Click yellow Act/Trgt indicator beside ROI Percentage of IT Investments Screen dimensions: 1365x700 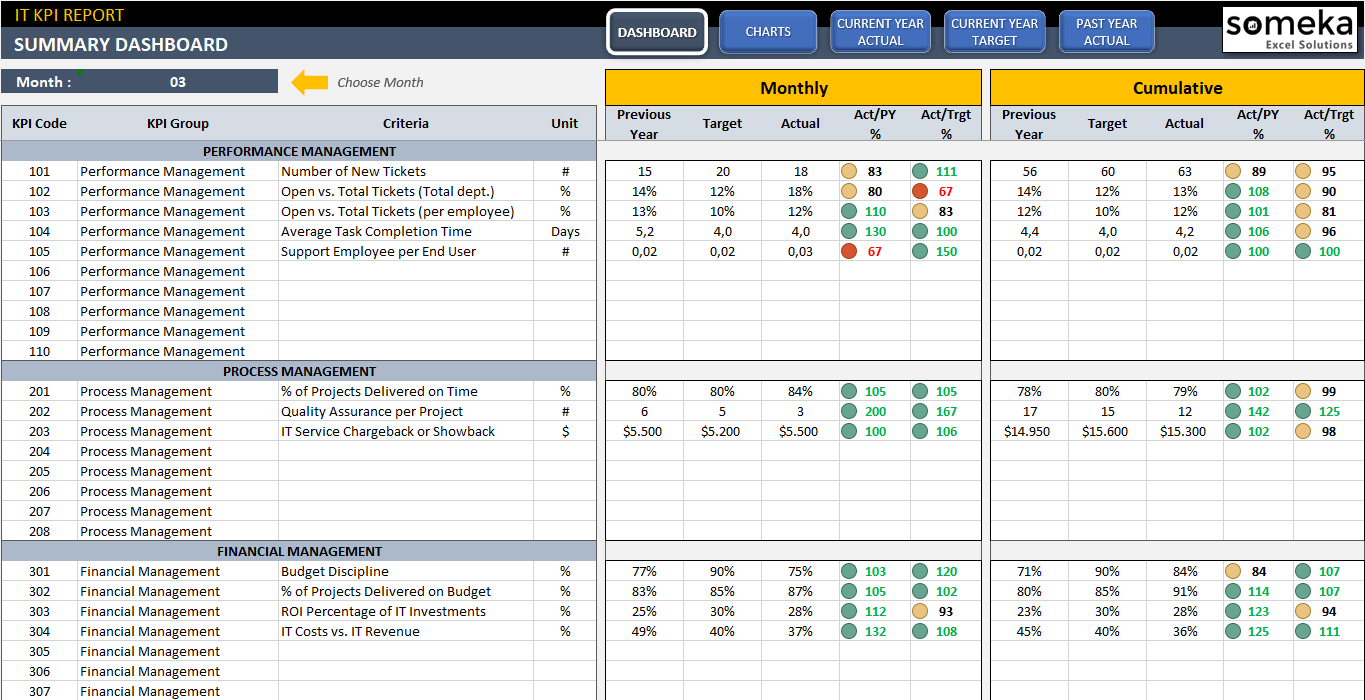point(922,611)
